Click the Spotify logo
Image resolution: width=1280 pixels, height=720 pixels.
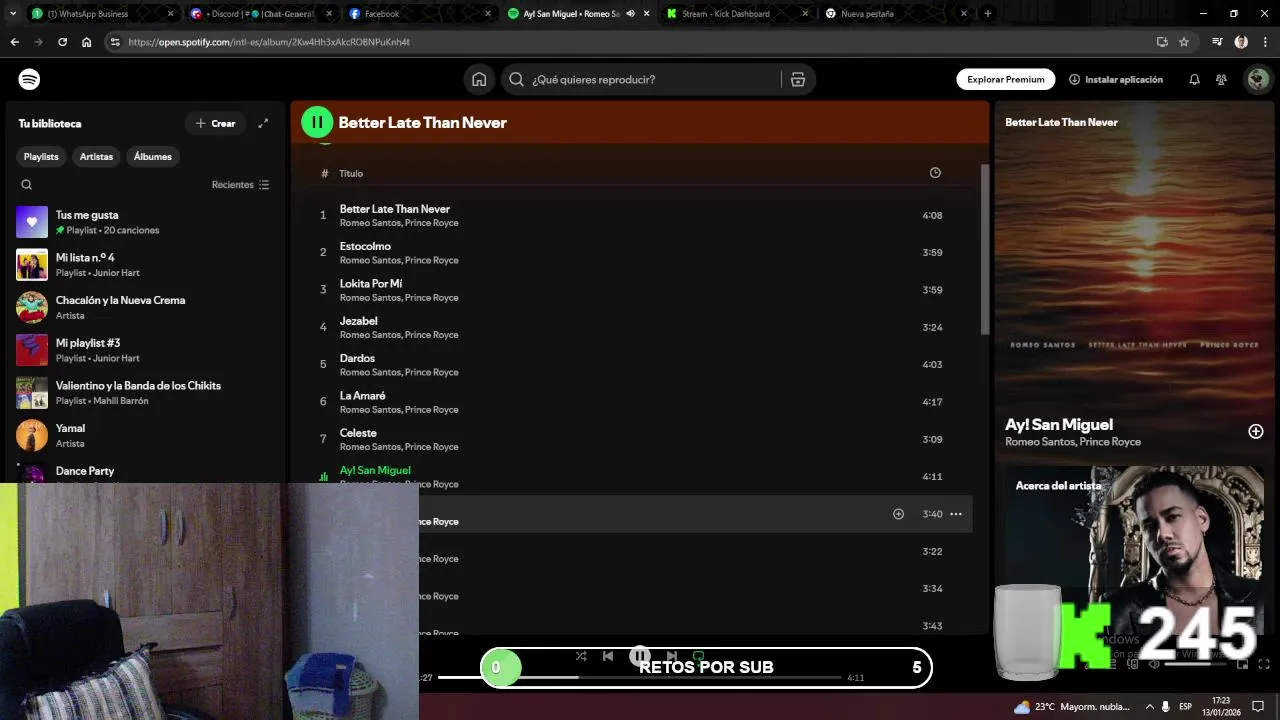(29, 79)
